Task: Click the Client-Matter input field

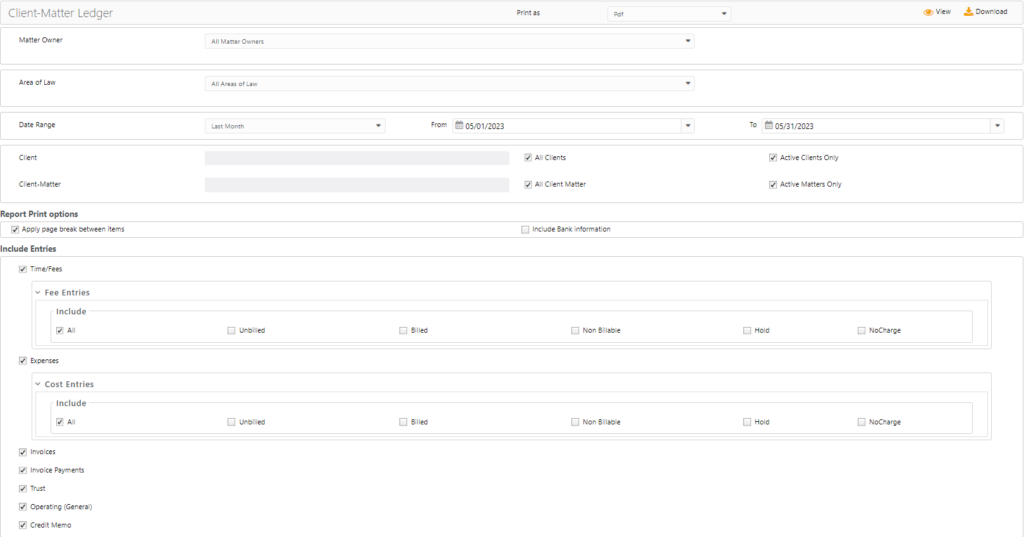Action: [356, 185]
